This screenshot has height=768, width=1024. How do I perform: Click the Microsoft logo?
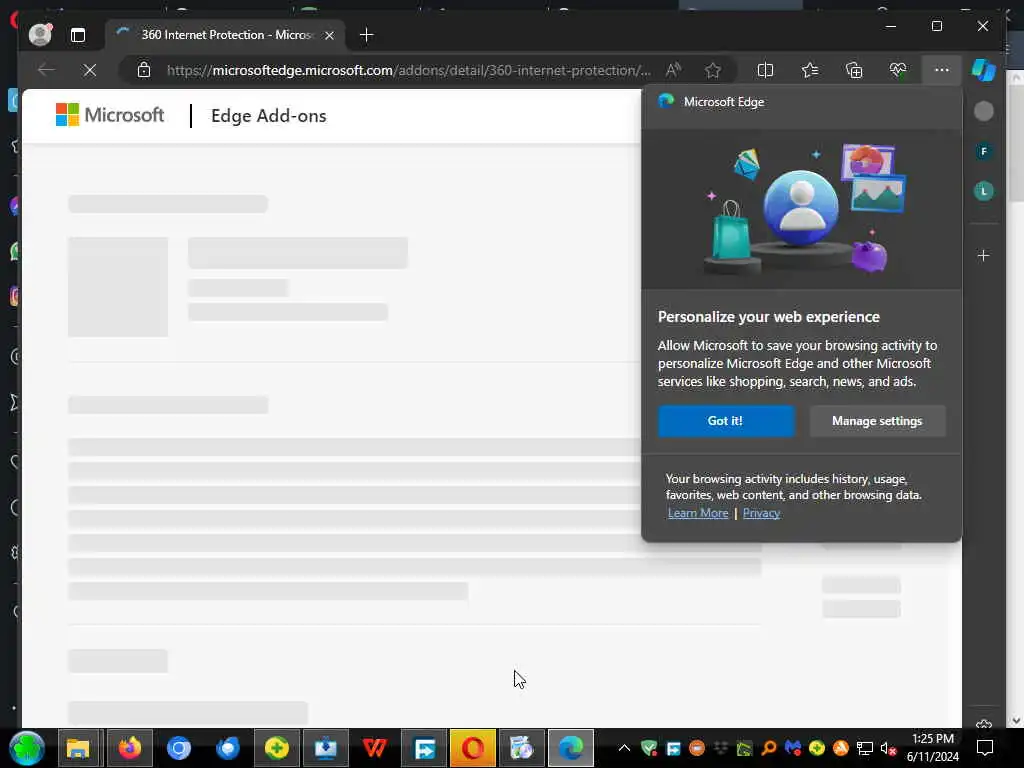click(110, 115)
